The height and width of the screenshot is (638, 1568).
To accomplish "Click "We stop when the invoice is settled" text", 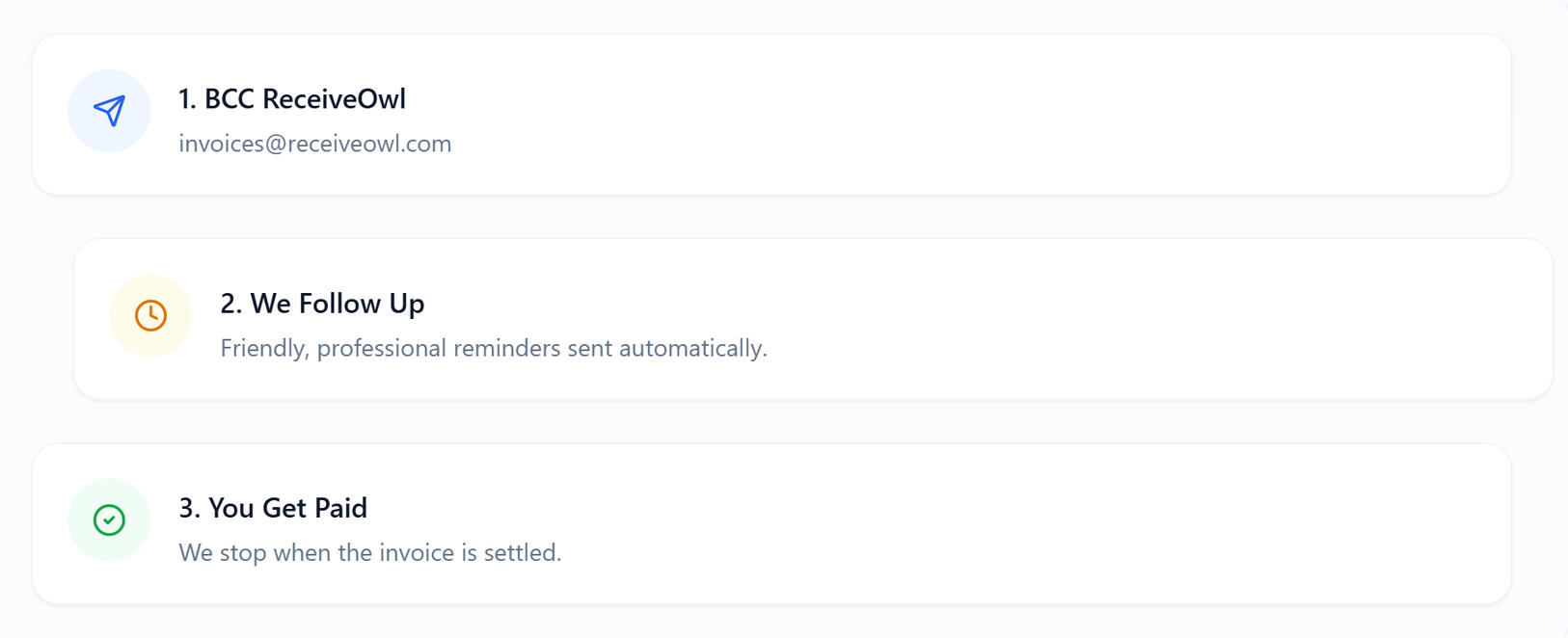I will [x=369, y=552].
